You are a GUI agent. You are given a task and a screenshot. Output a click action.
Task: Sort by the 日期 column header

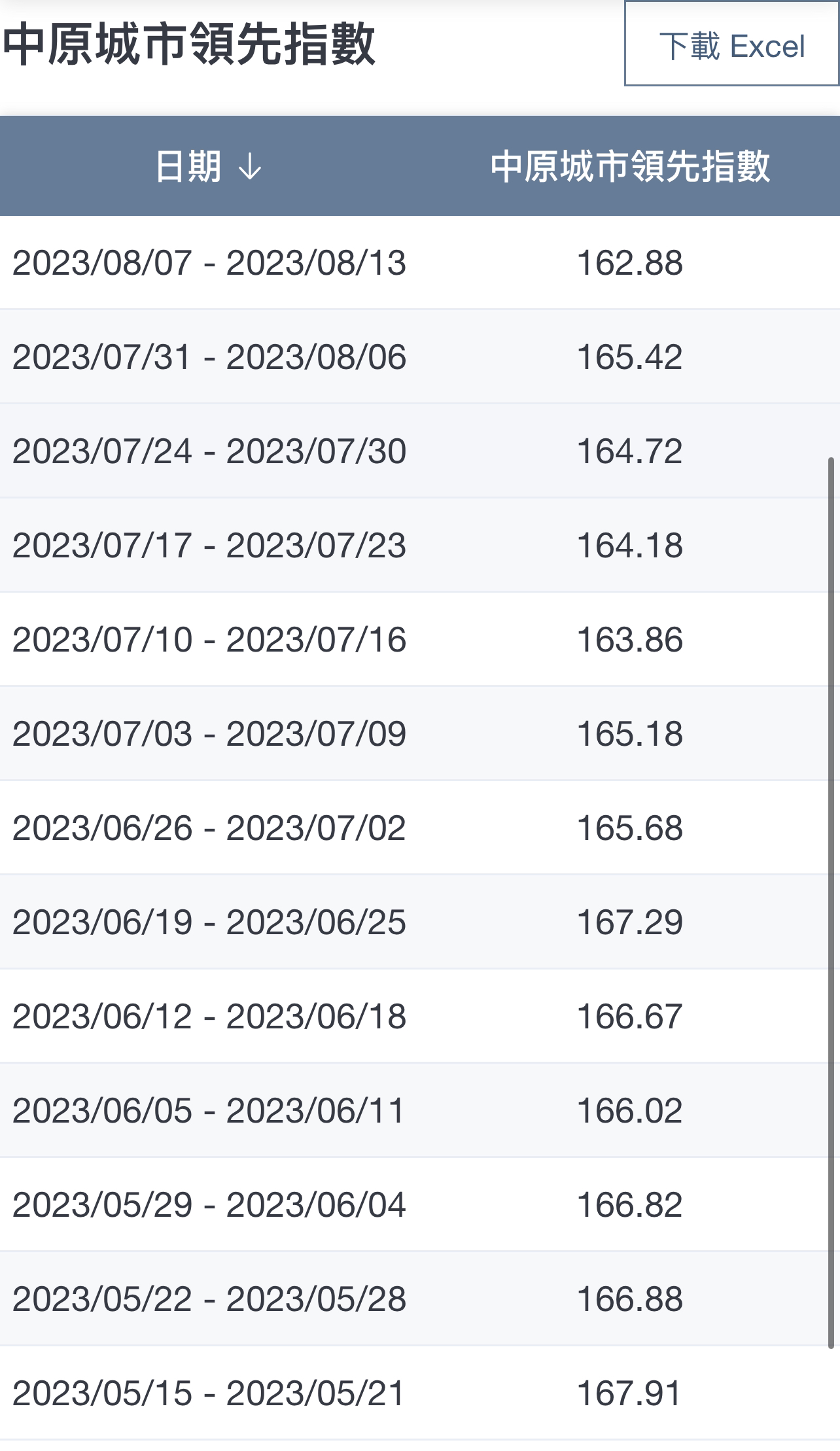188,166
